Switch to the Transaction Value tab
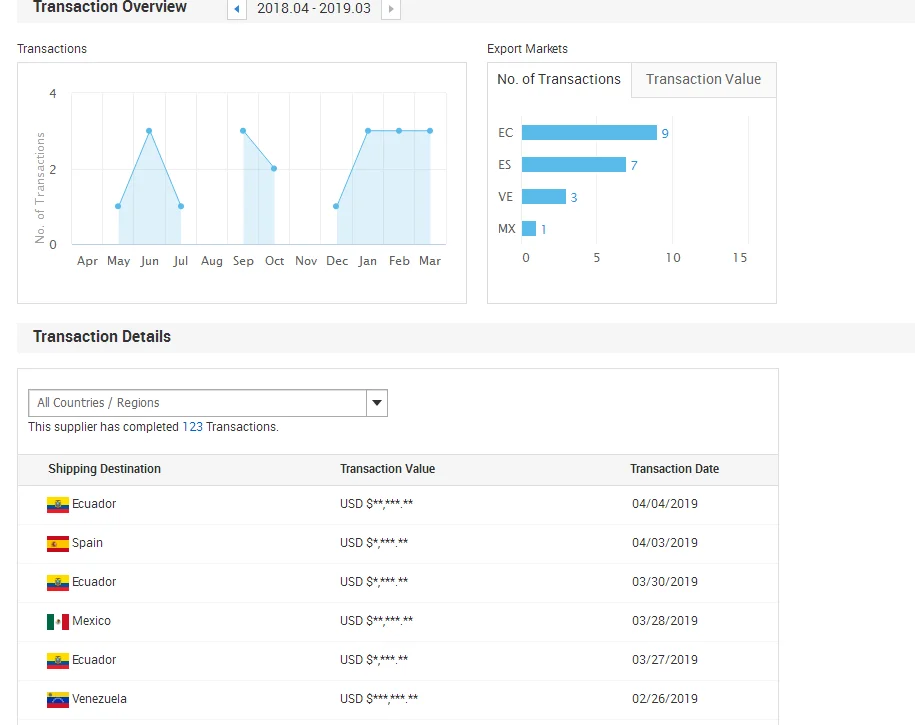This screenshot has width=915, height=725. 703,80
